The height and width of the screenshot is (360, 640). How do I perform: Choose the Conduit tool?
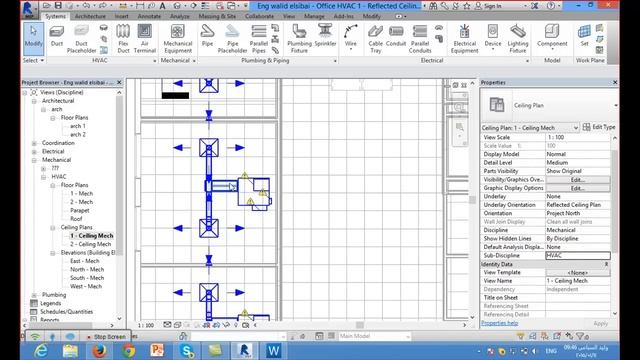396,36
